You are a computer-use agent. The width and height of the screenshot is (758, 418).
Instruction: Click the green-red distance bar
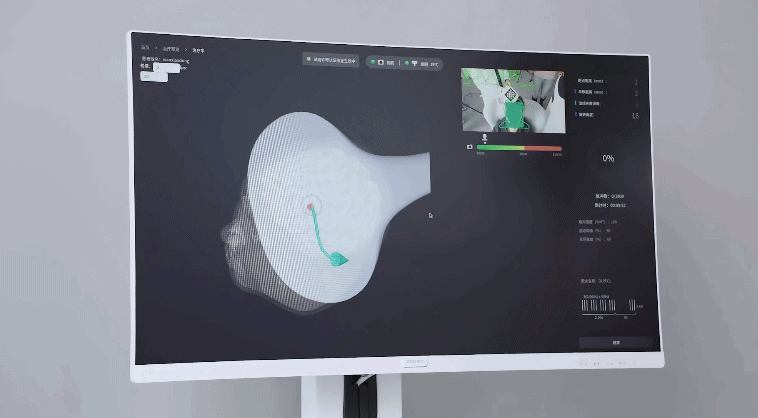tap(519, 148)
